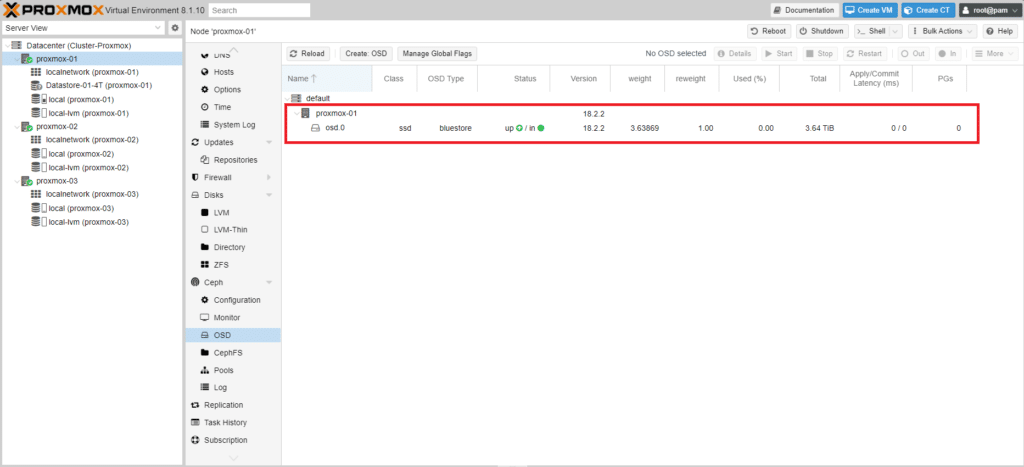1024x467 pixels.
Task: Select the osd.0 row name
Action: (335, 128)
